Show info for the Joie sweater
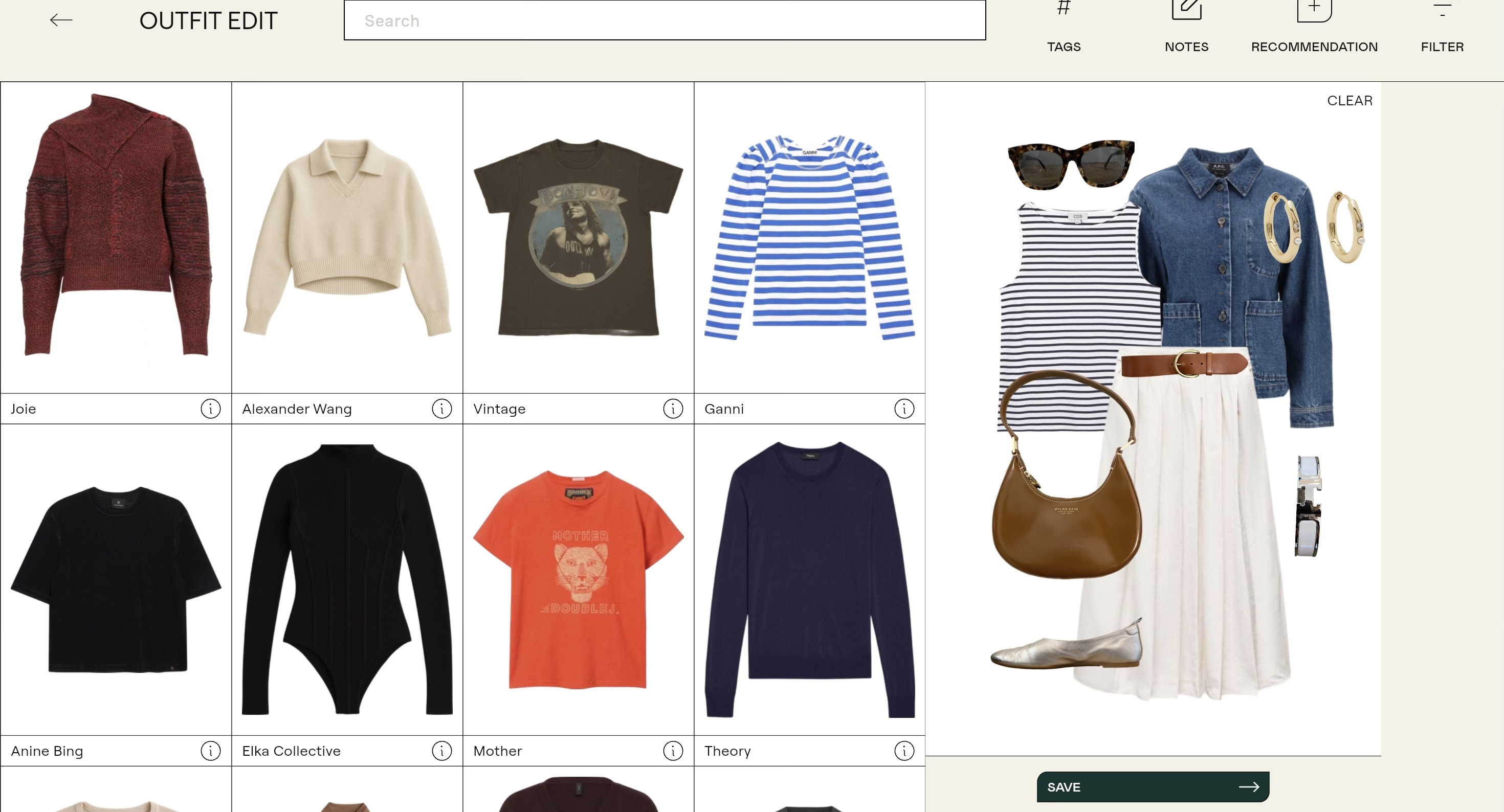Viewport: 1504px width, 812px height. (210, 409)
